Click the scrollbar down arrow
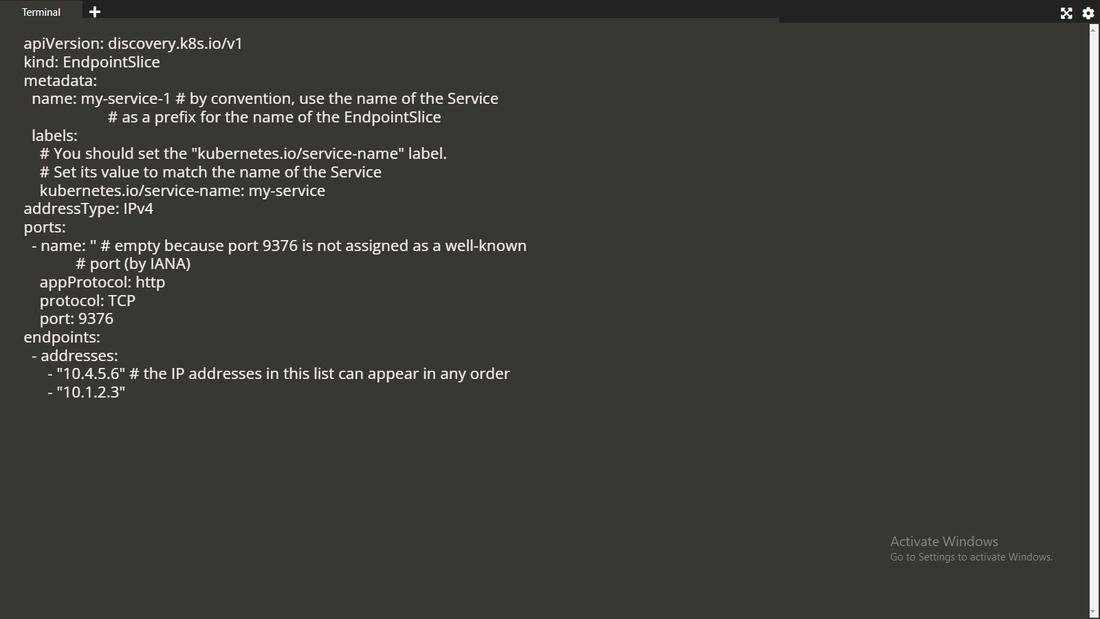 [x=1094, y=611]
